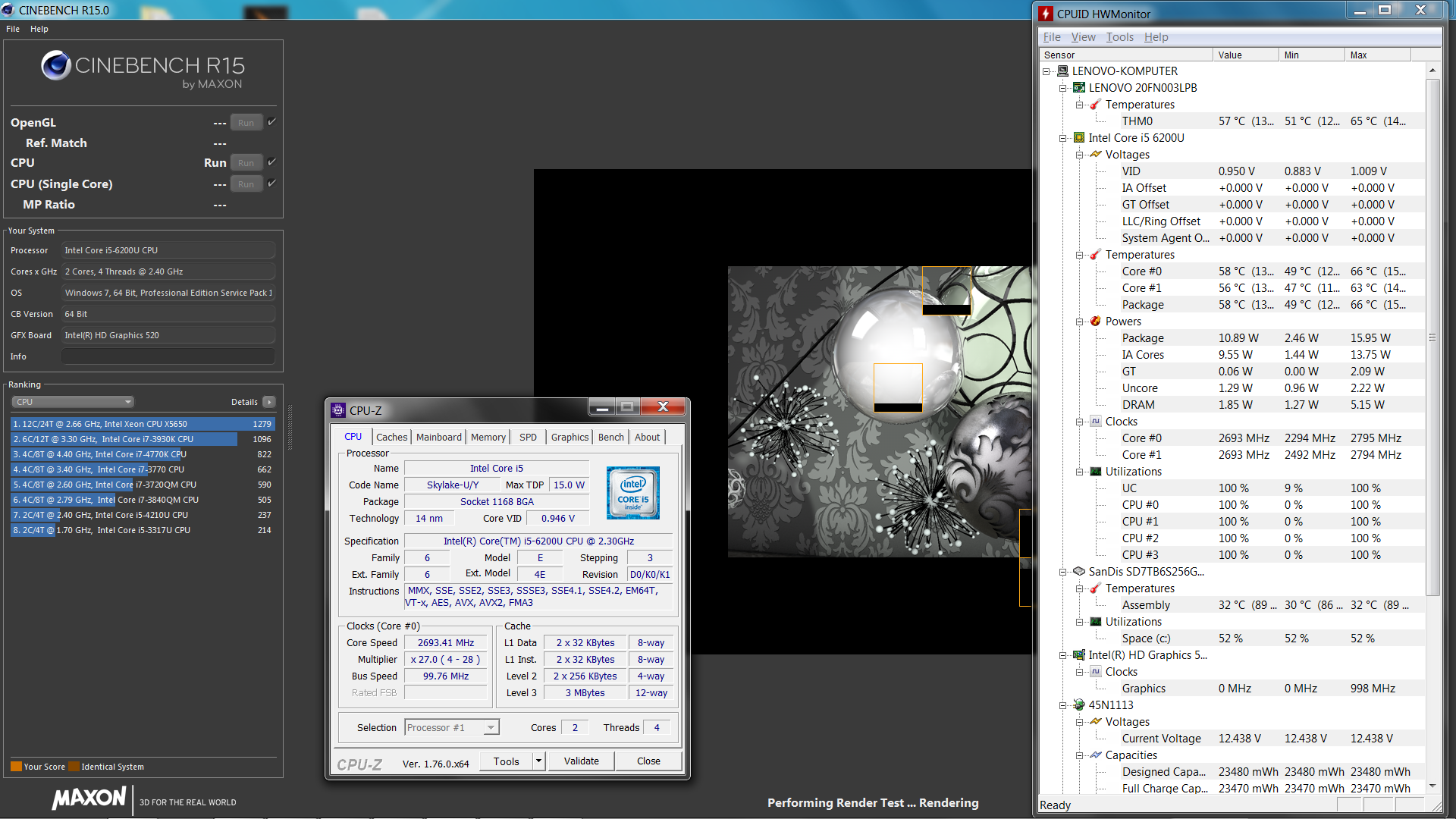Click the Intel Core i5 6200U chip icon
The width and height of the screenshot is (1456, 819).
(x=1078, y=138)
